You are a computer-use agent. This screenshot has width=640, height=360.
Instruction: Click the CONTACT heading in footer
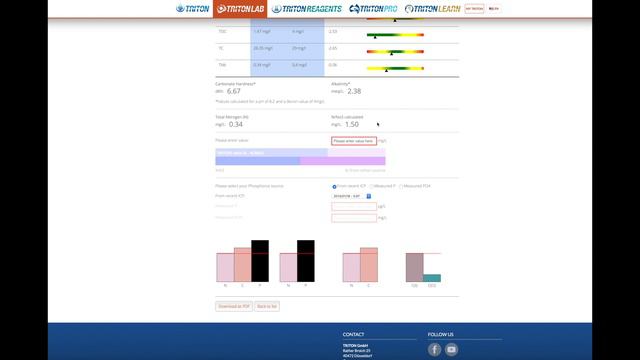point(353,334)
